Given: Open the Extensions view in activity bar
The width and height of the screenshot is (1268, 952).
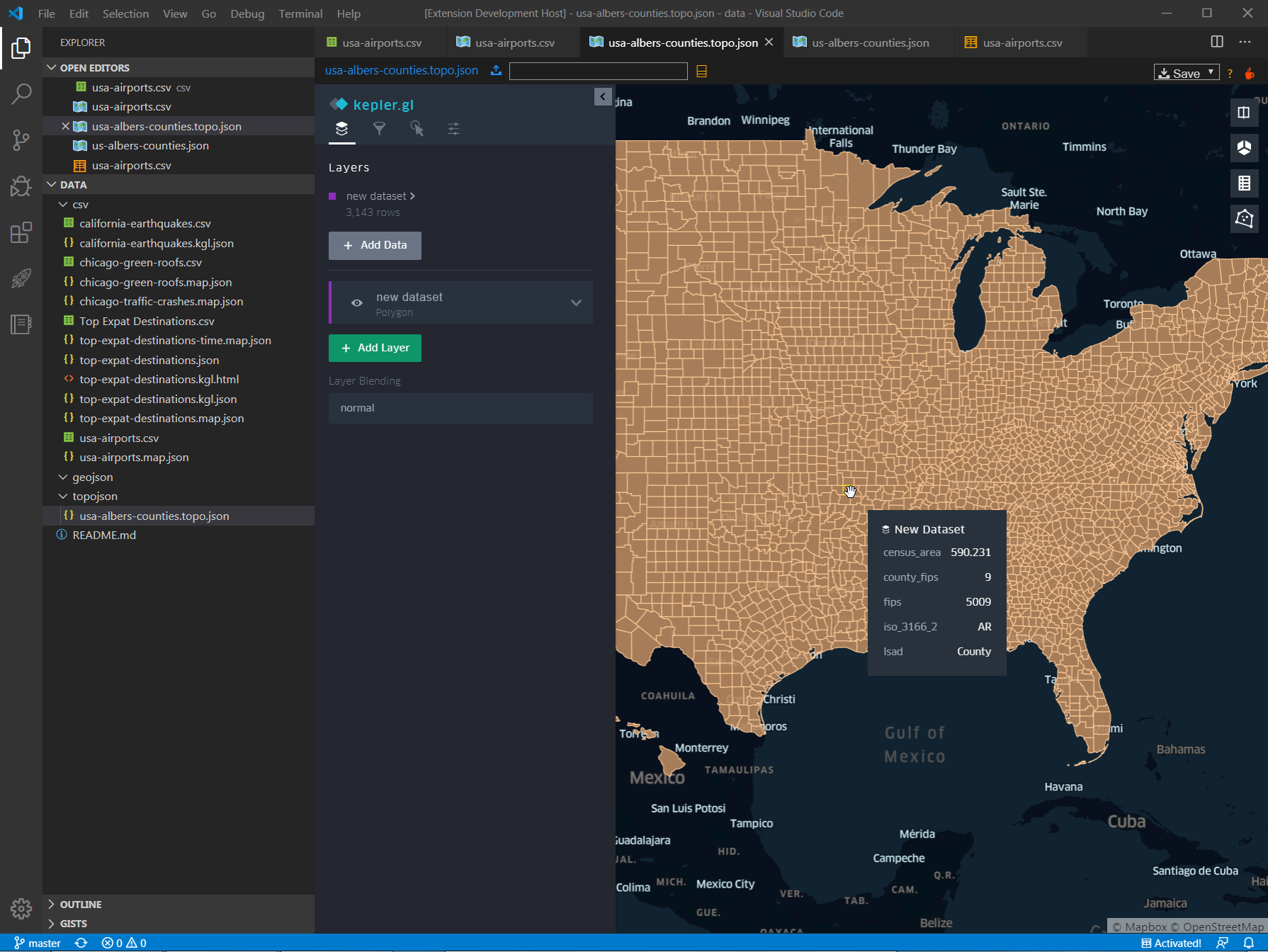Looking at the screenshot, I should coord(21,233).
